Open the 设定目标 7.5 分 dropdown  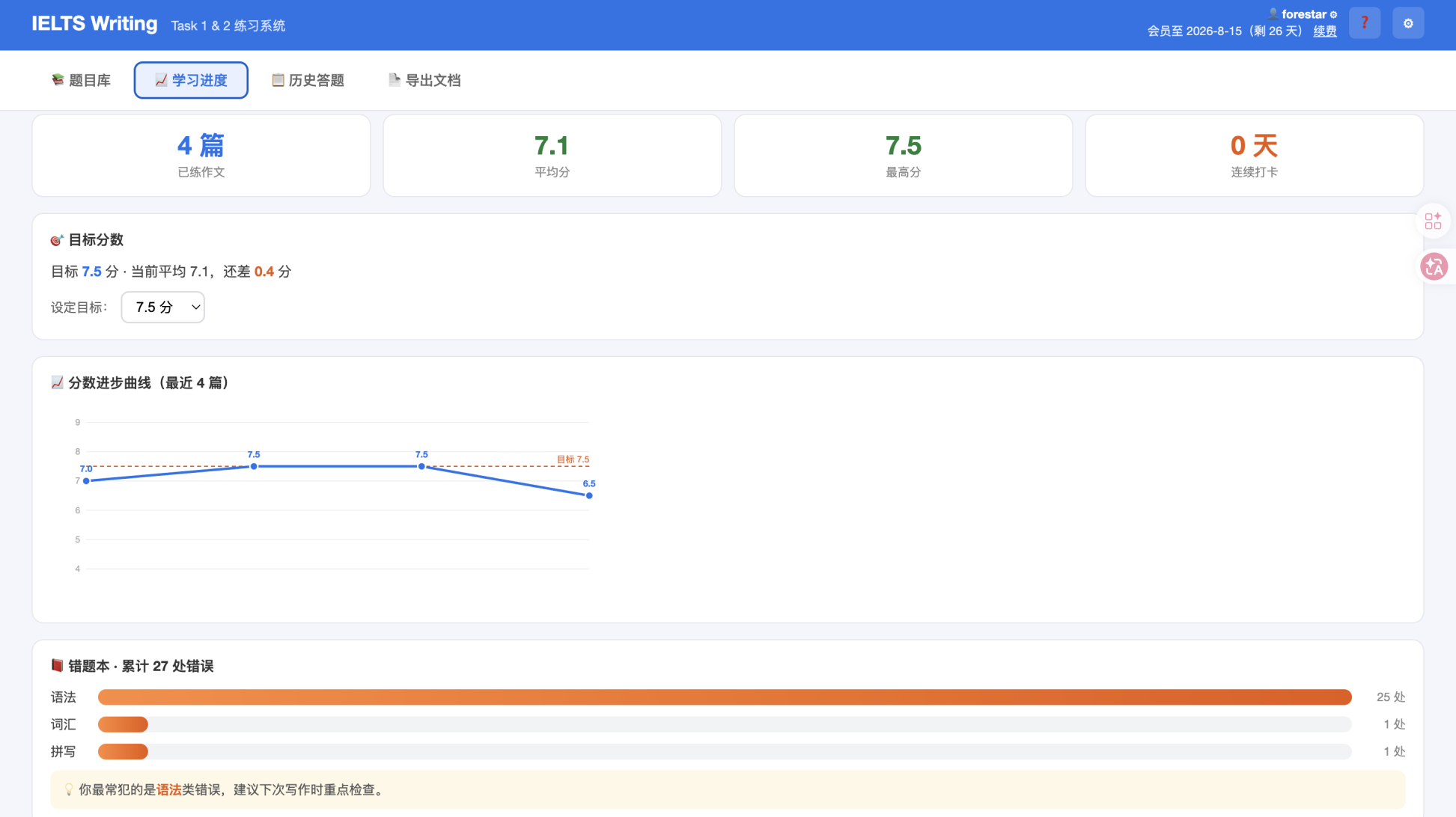(163, 307)
